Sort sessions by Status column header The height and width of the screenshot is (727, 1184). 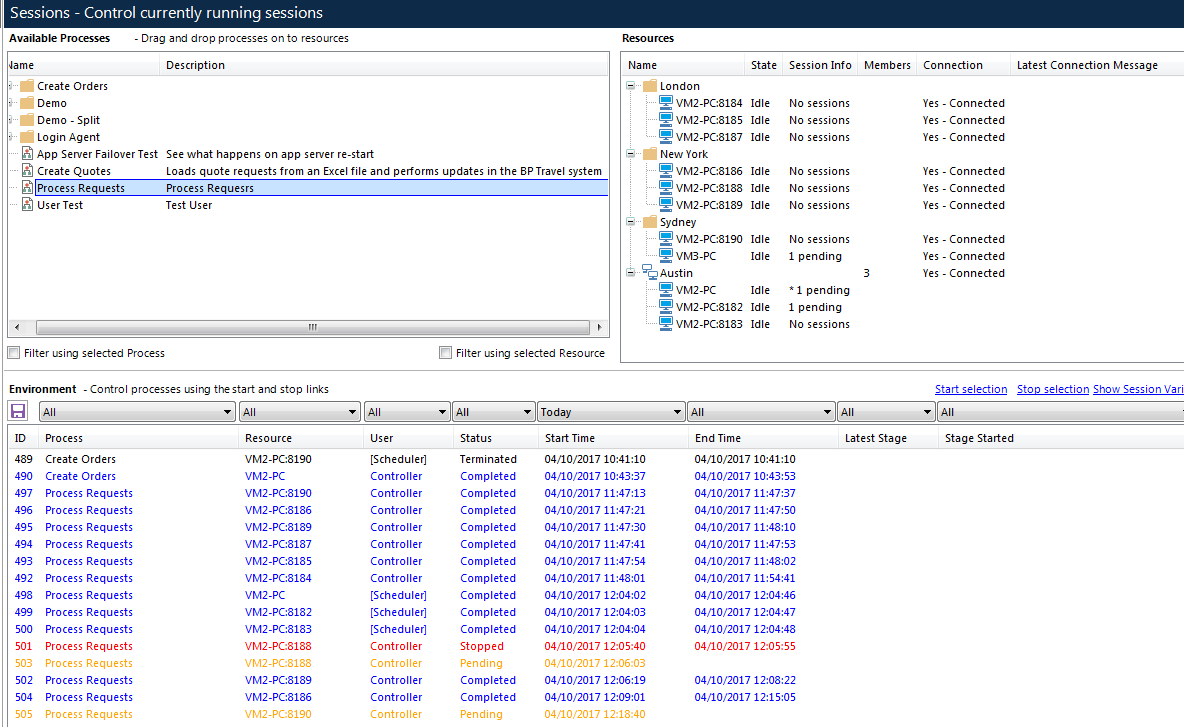click(495, 438)
